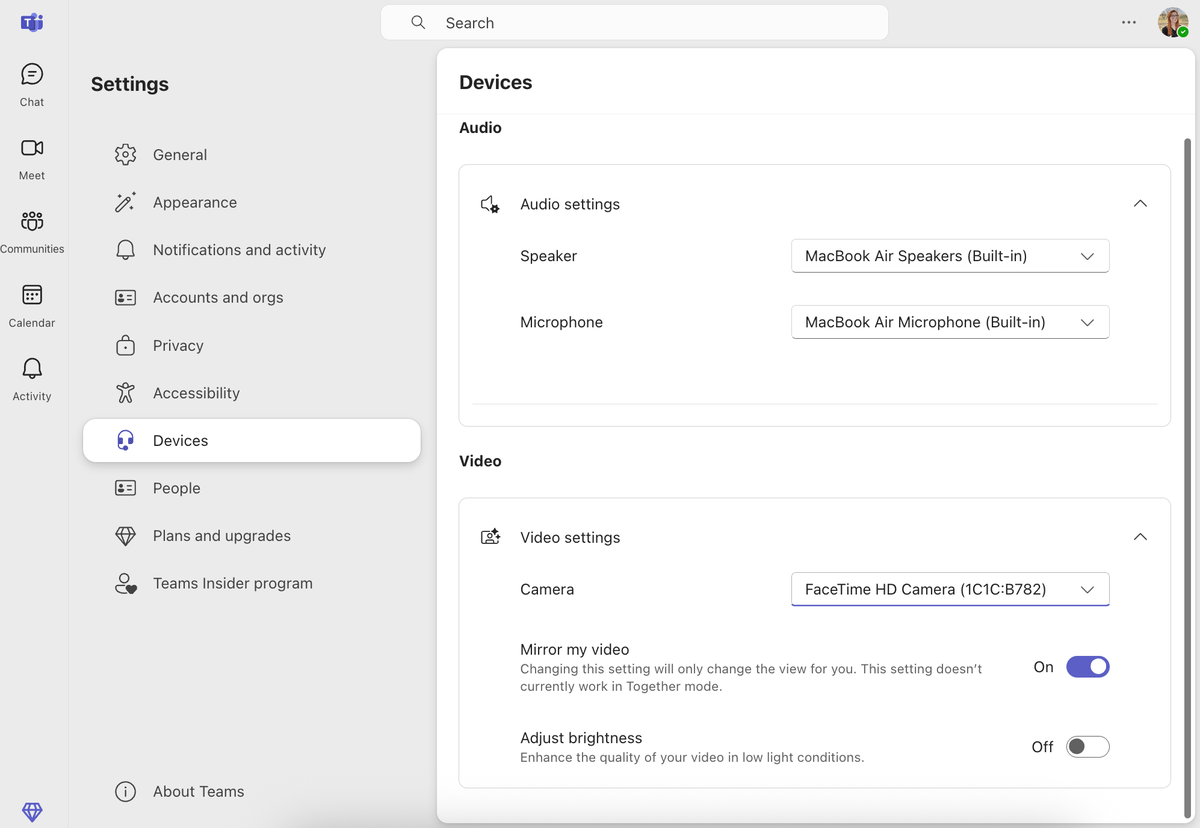
Task: Click About Teams
Action: click(x=198, y=791)
